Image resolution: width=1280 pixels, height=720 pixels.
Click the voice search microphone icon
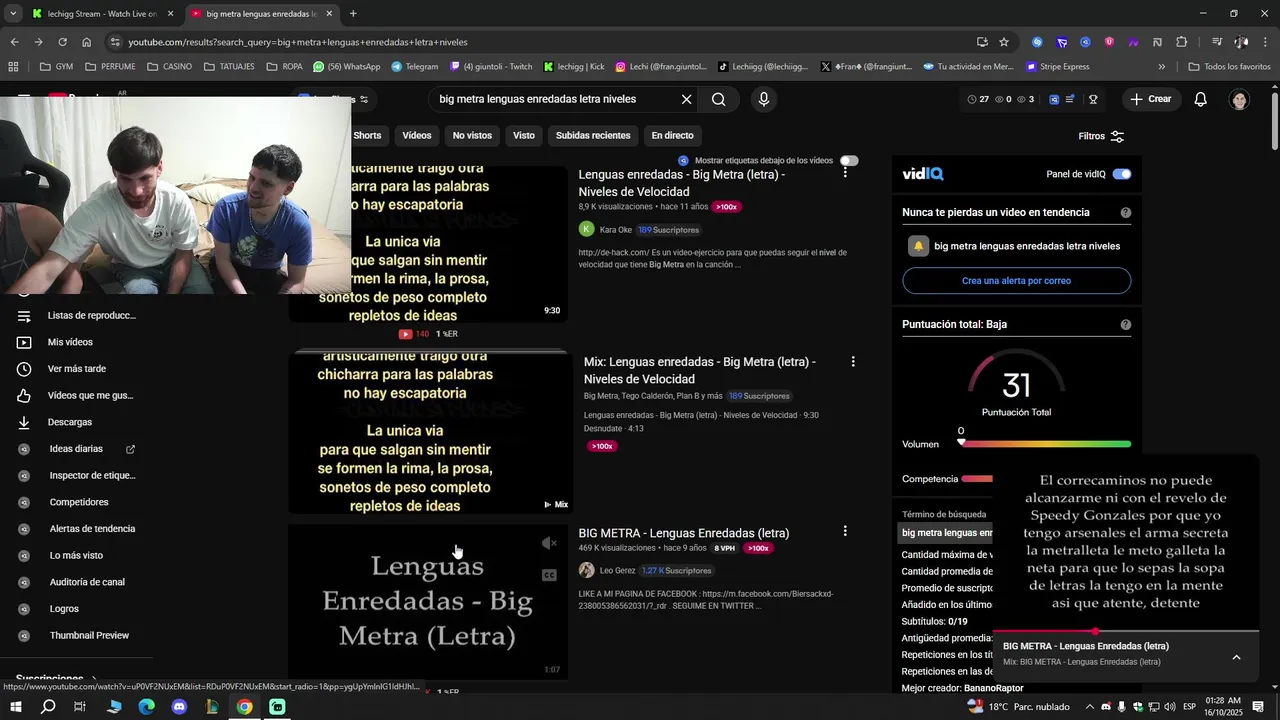click(x=764, y=99)
